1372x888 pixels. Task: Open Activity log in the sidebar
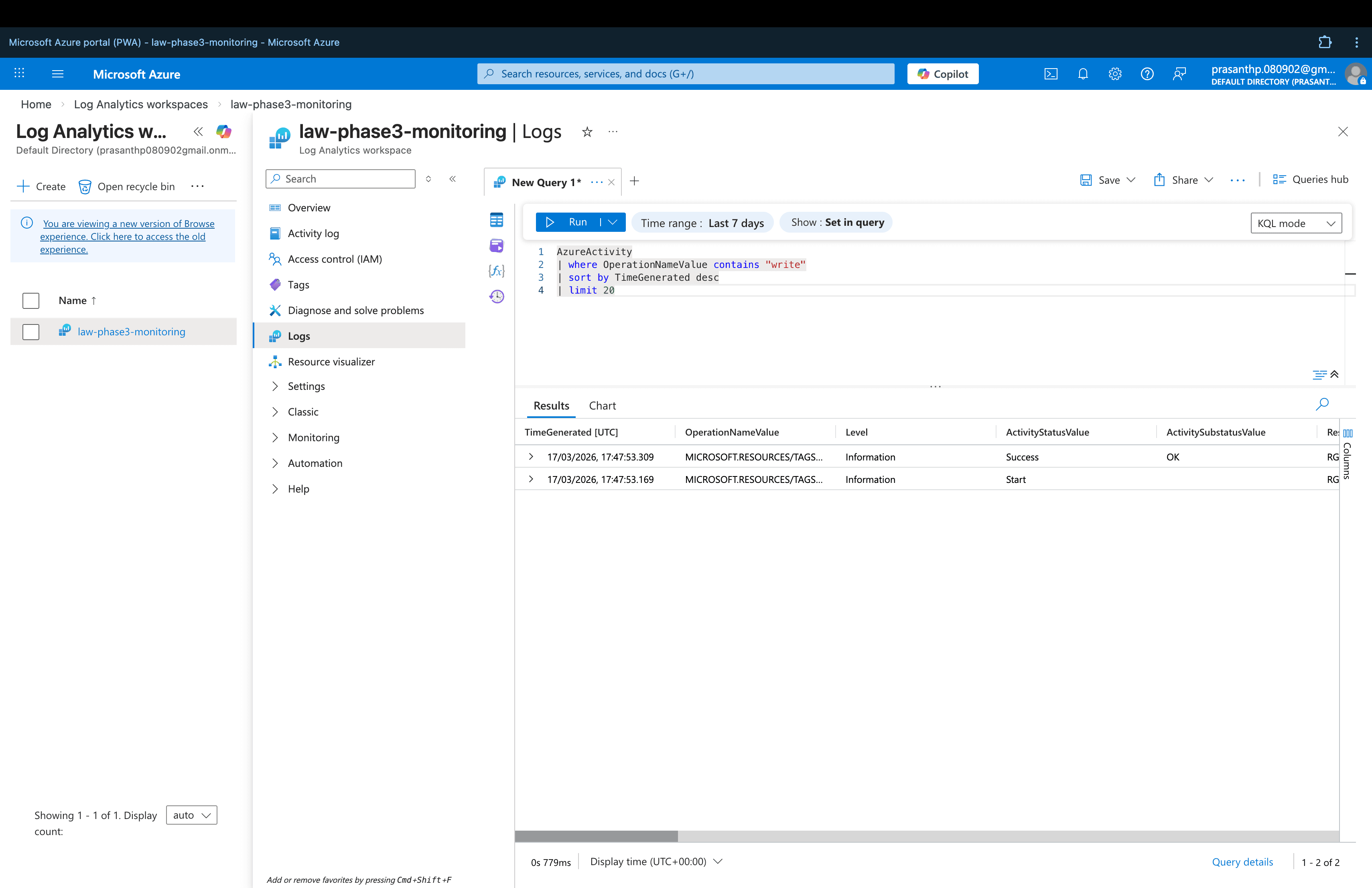[313, 233]
